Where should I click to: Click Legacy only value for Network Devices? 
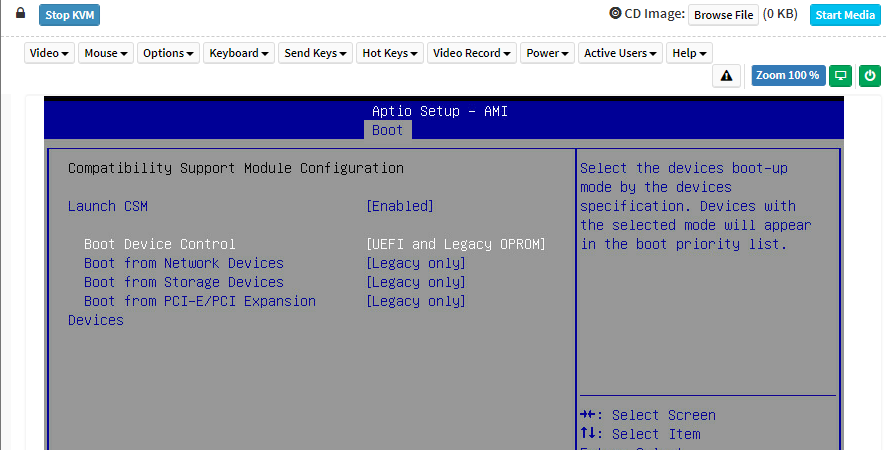coord(416,263)
